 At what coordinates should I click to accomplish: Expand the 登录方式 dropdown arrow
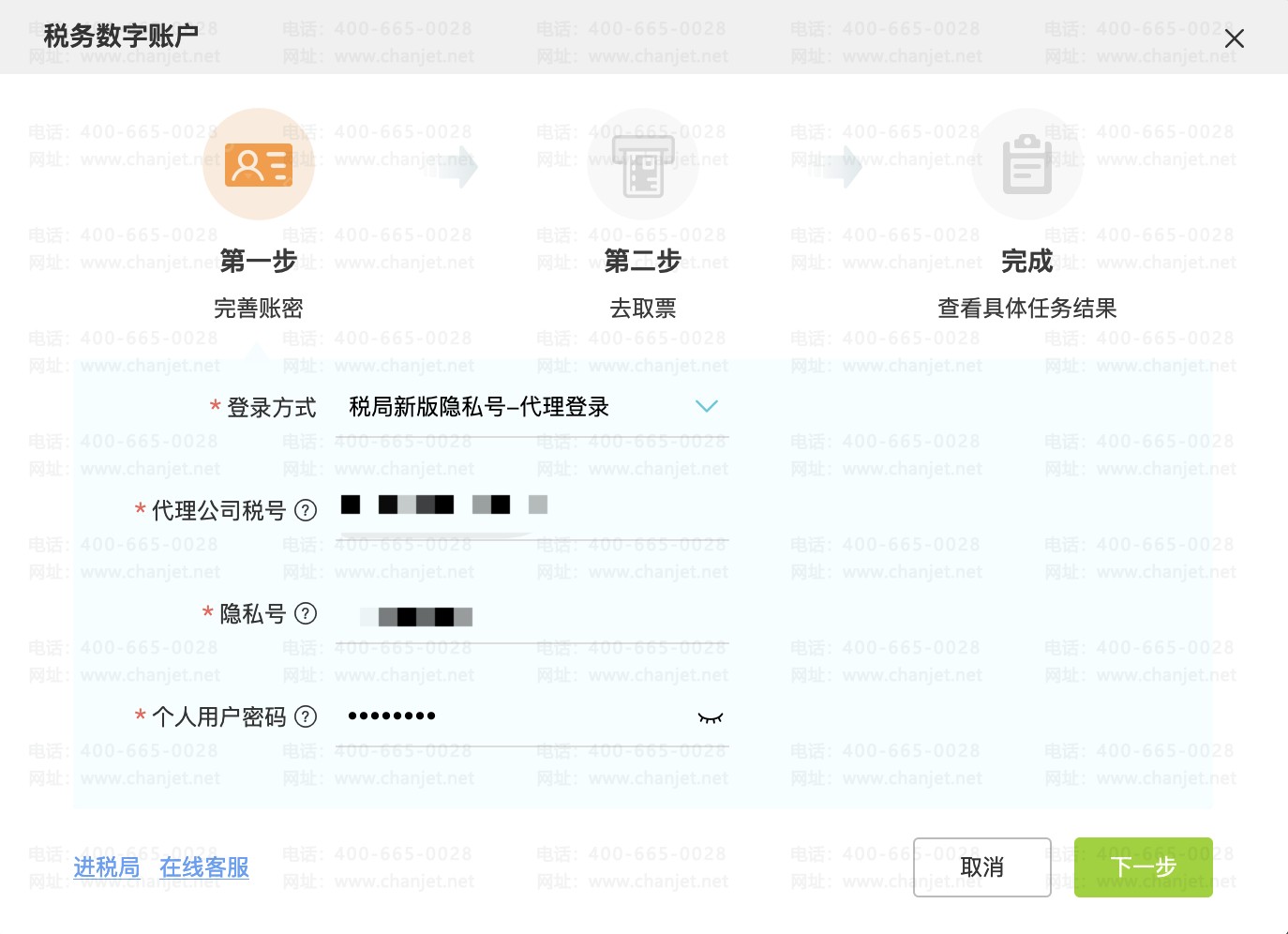point(707,406)
